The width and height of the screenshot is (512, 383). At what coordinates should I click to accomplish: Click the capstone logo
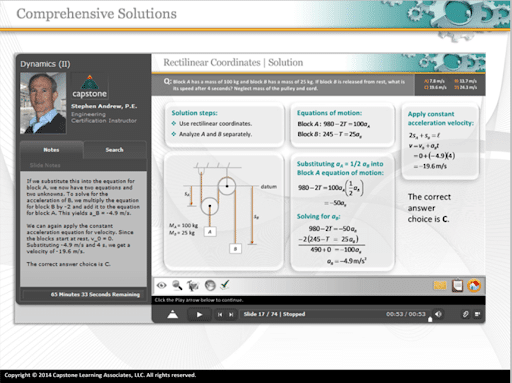pos(89,87)
